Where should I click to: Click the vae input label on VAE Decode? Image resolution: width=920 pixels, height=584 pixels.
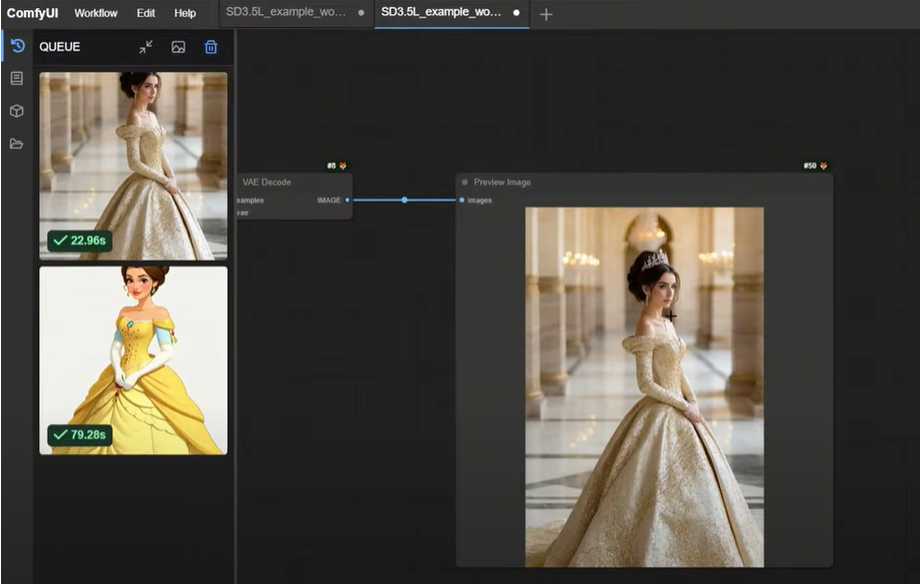pos(242,212)
